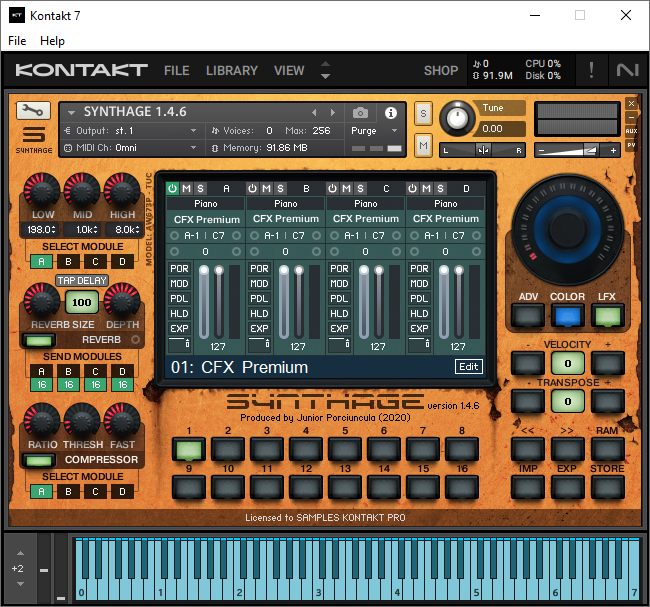The height and width of the screenshot is (607, 650).
Task: Adjust LOW frequency 198.0 stepper
Action: point(41,229)
